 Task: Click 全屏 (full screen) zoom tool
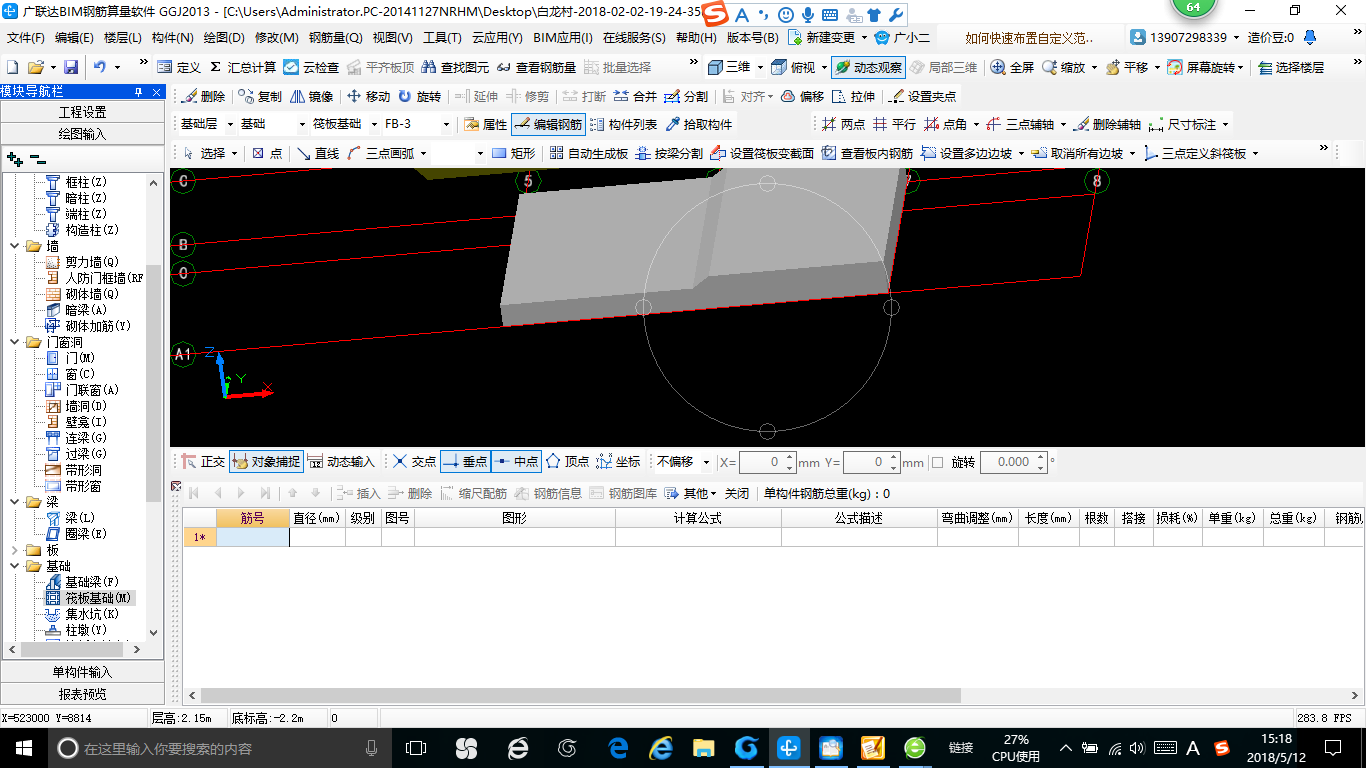click(1012, 67)
